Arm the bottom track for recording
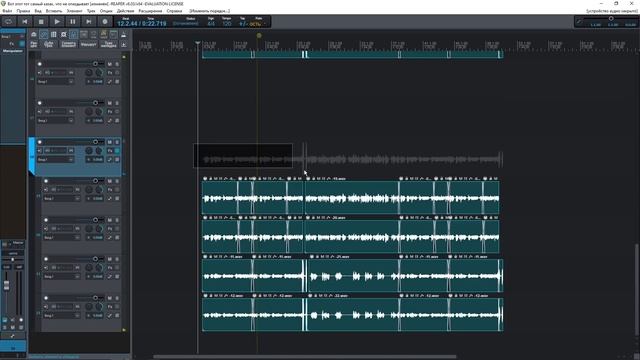 coord(46,298)
